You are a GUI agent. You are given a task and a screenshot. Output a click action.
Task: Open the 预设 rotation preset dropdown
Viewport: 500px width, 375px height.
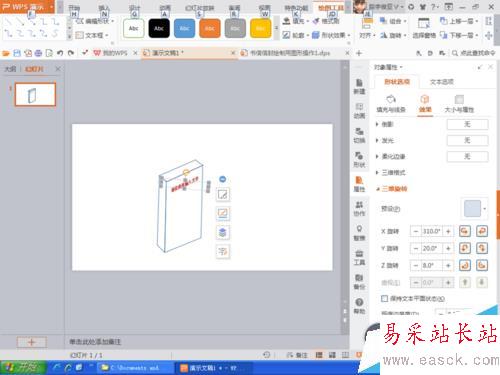pos(475,208)
